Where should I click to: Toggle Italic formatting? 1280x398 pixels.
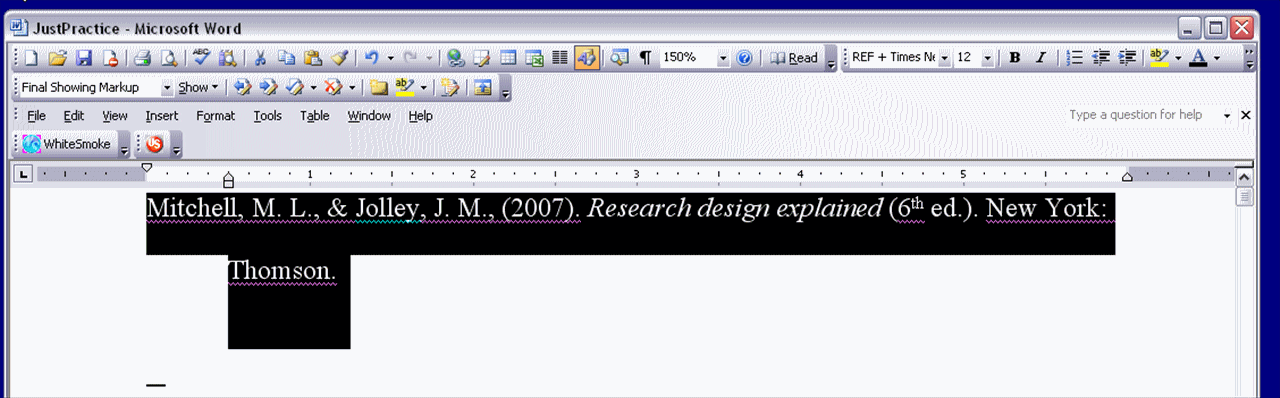(x=1041, y=58)
